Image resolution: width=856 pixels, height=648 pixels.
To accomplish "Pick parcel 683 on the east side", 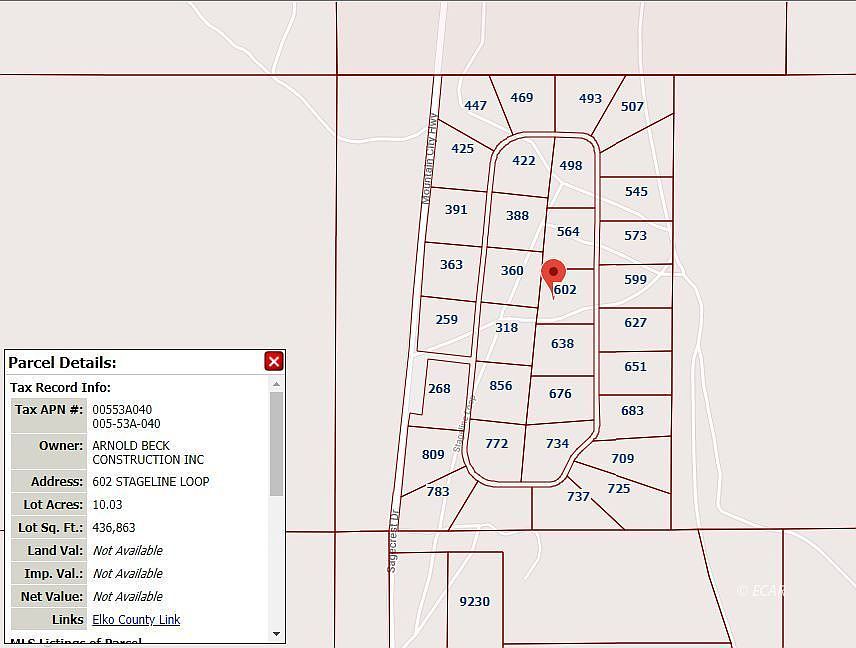I will 633,411.
